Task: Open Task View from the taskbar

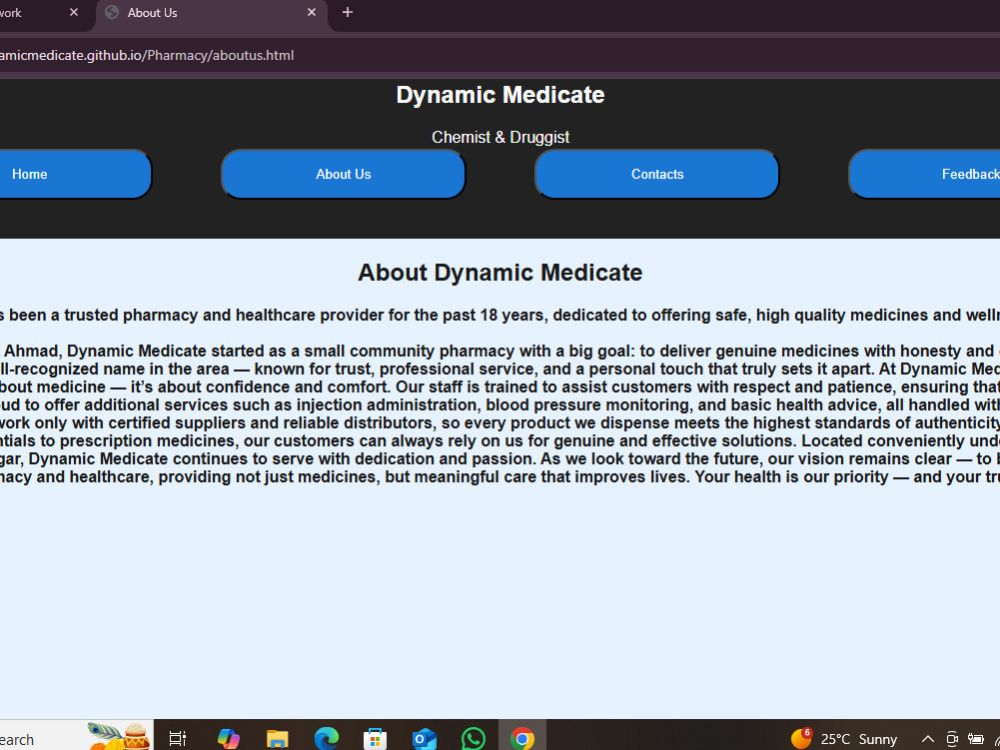Action: pyautogui.click(x=177, y=739)
